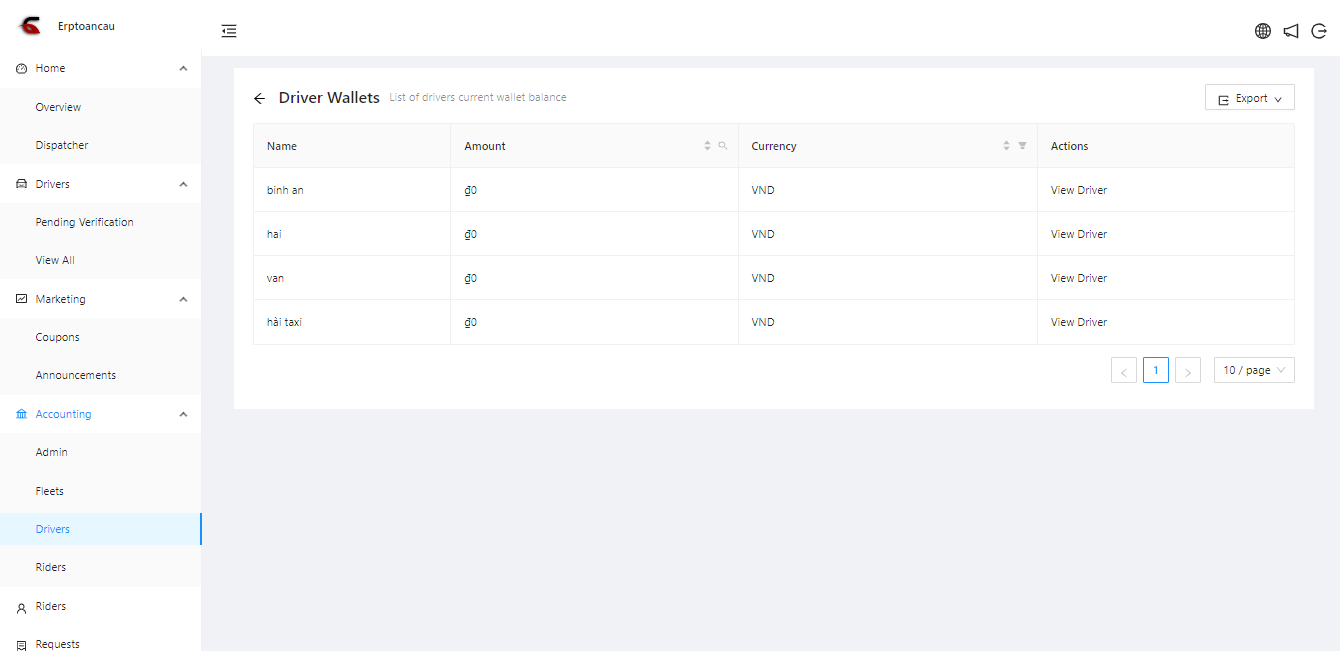Sort the Currency column using sort arrows

coord(1006,146)
